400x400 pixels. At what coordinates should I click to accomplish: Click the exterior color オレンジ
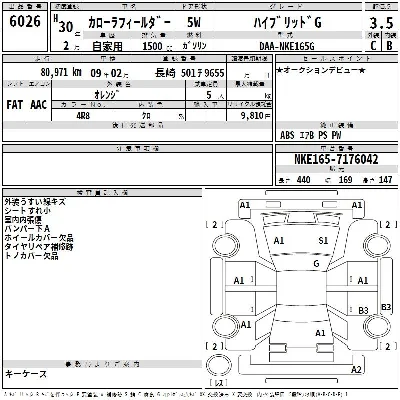[107, 95]
